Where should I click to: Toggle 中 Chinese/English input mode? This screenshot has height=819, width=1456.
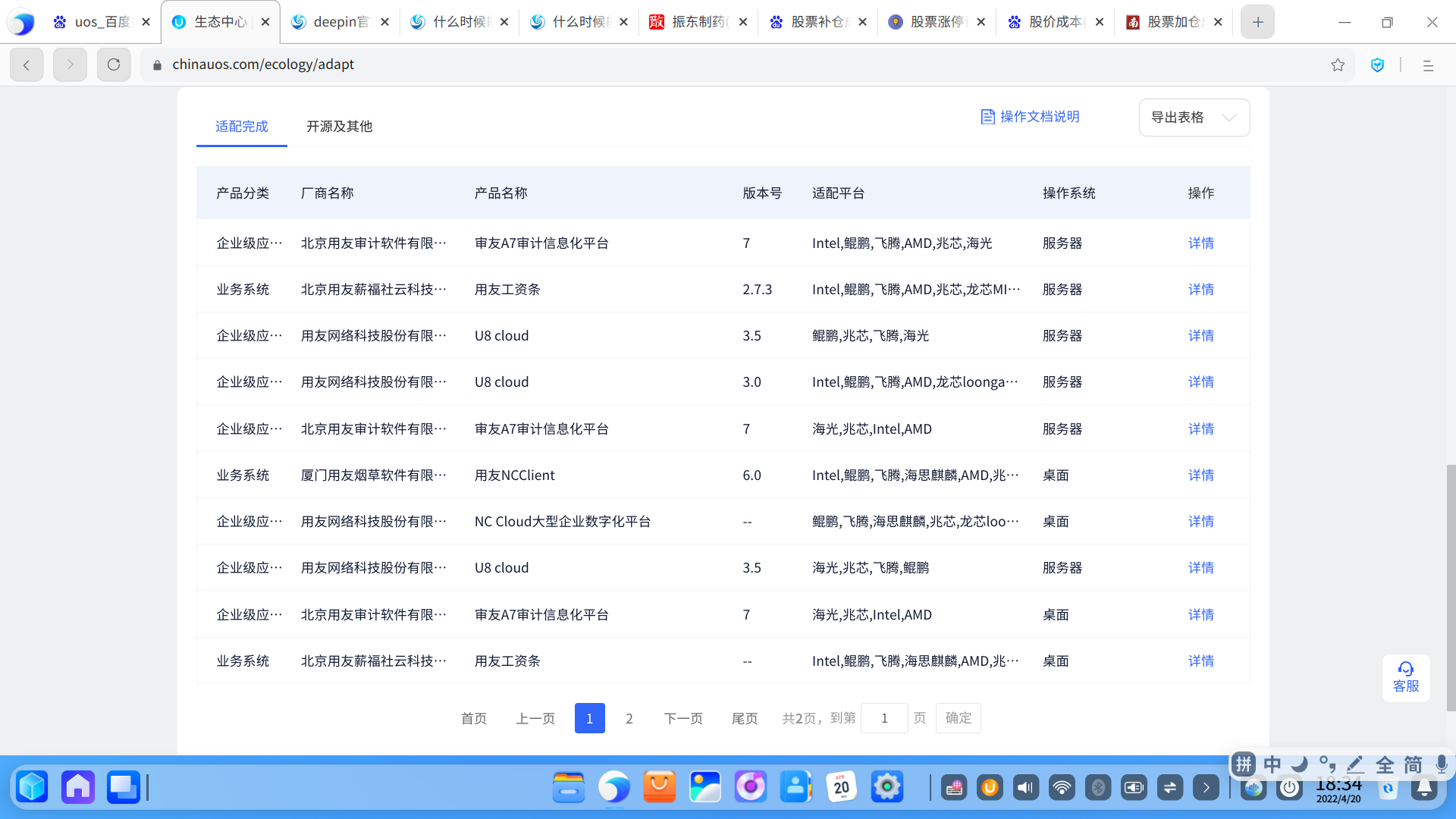click(x=1272, y=764)
